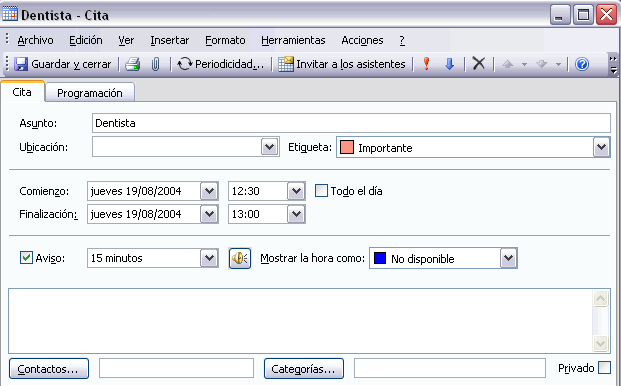Open the Archivo menu

tap(35, 40)
